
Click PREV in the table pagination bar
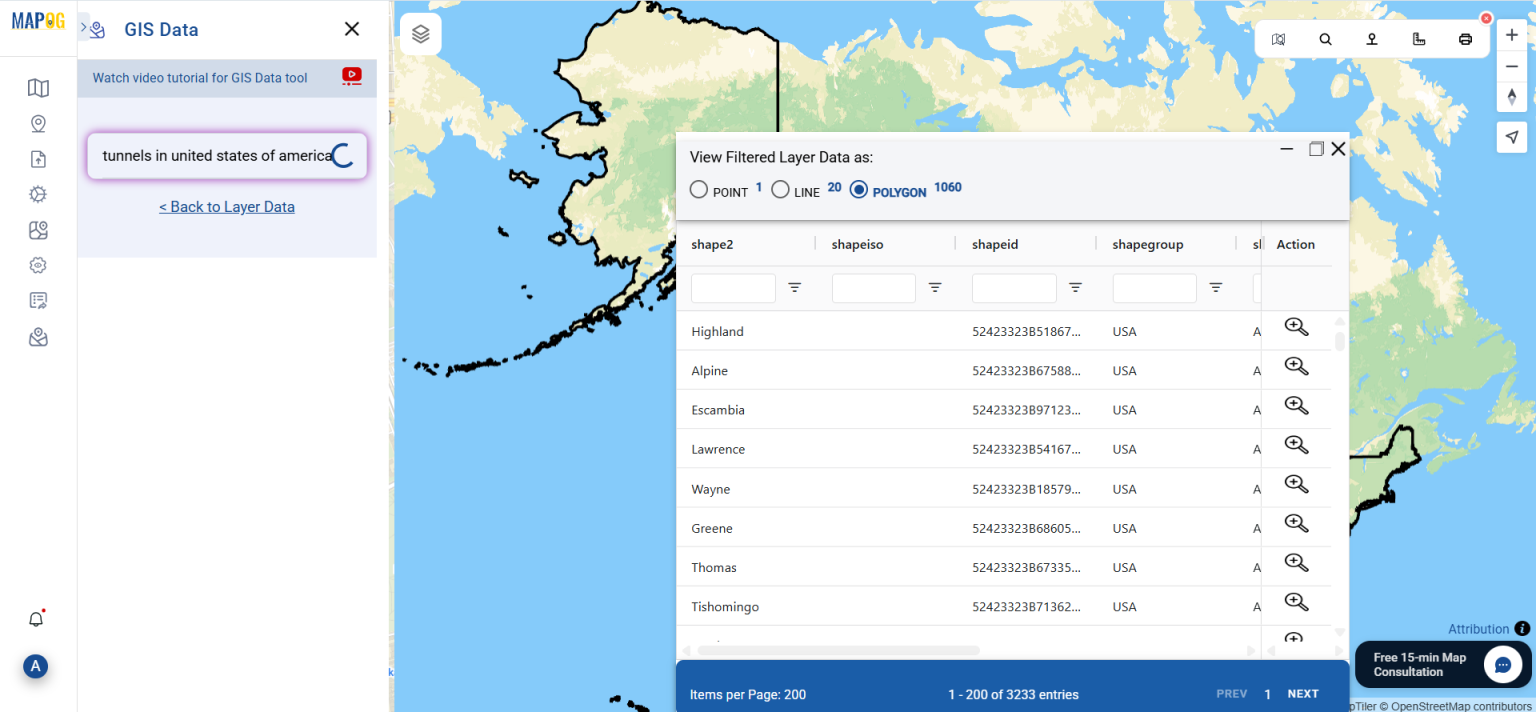pyautogui.click(x=1231, y=693)
